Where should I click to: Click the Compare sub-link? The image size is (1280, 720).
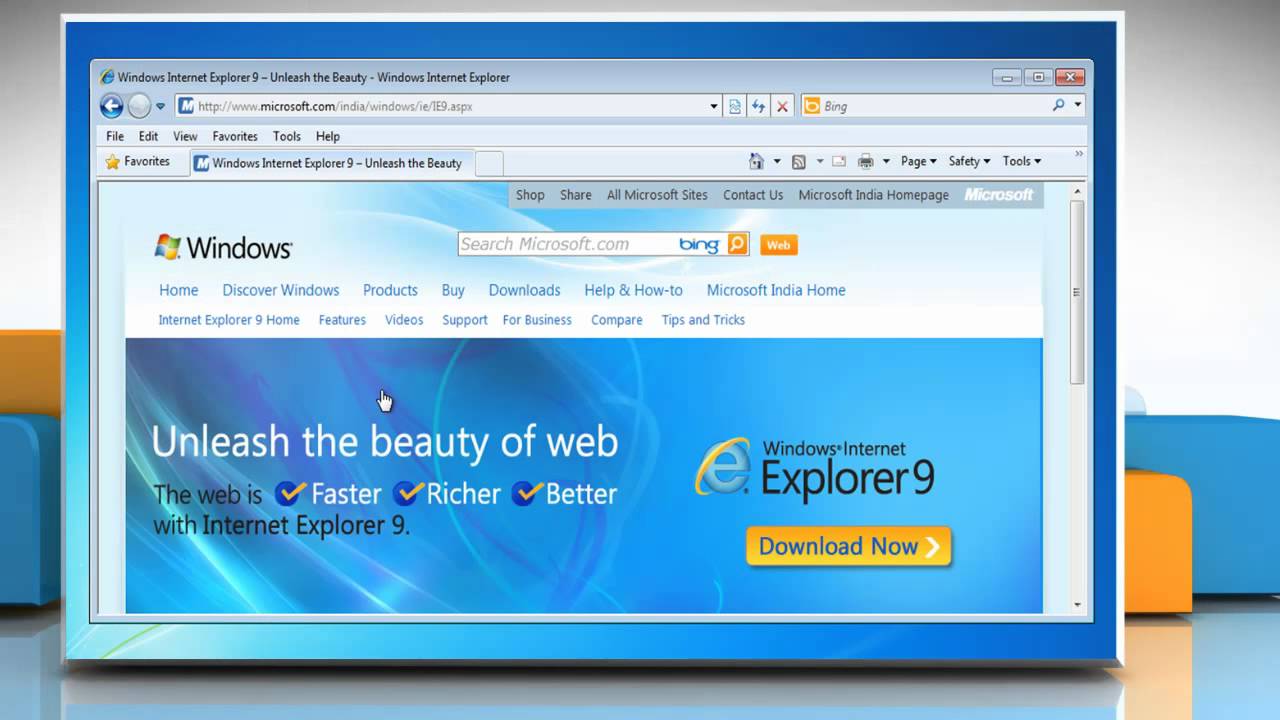click(x=617, y=320)
